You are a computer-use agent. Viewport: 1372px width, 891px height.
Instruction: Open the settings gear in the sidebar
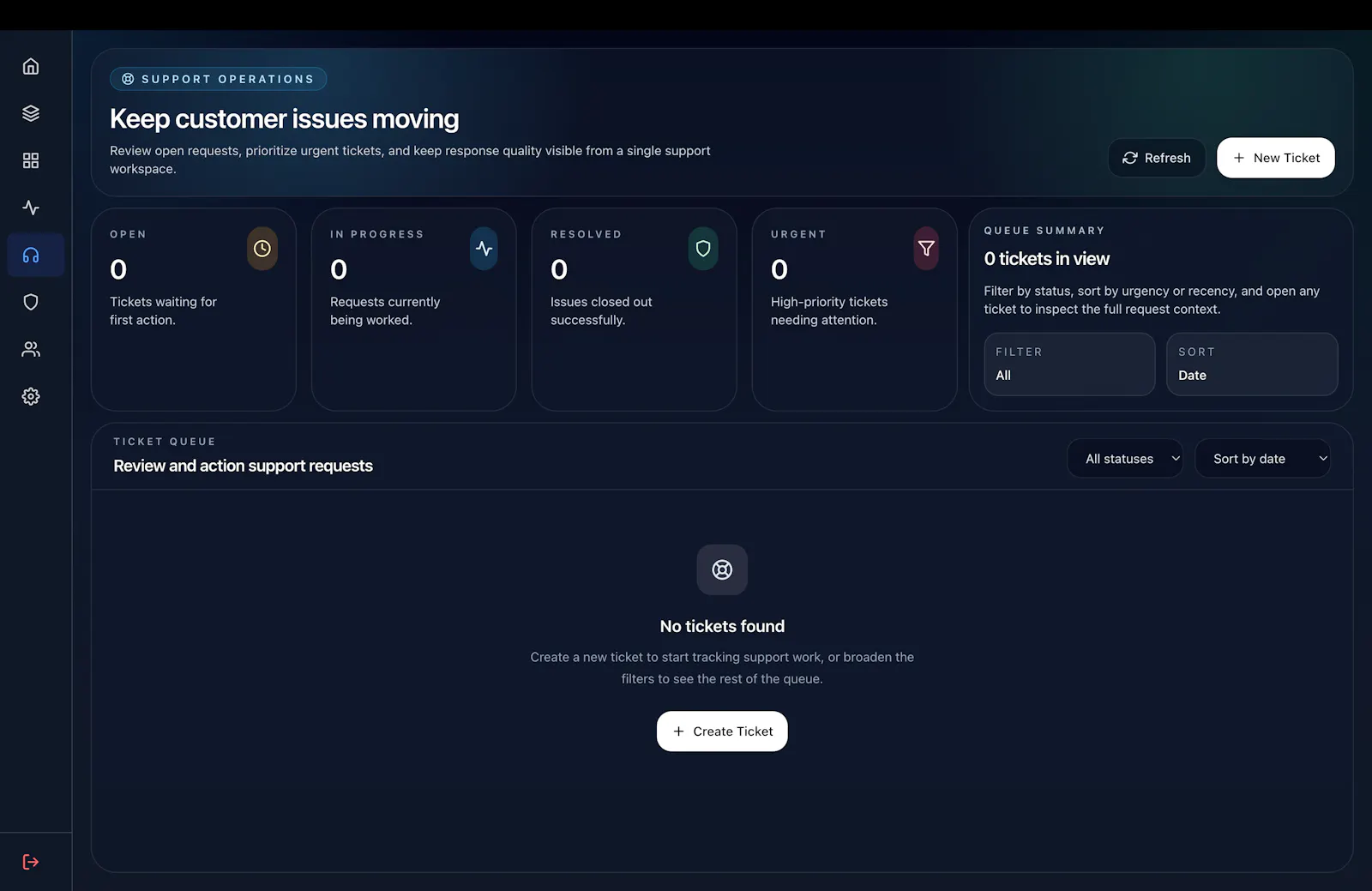[x=31, y=396]
